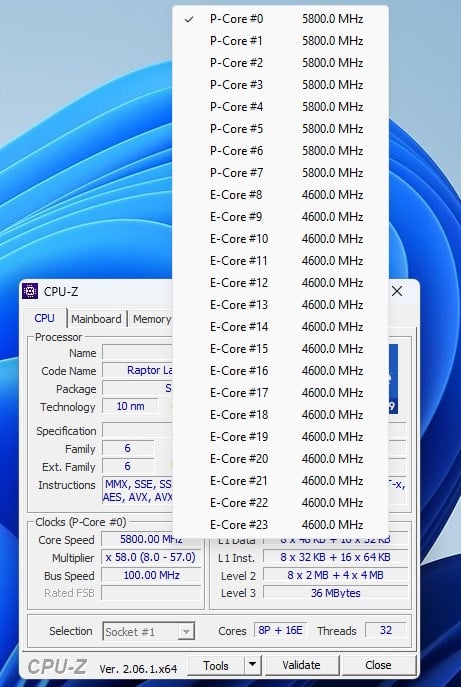Pick P-Core #4 menu entry
Image resolution: width=461 pixels, height=687 pixels.
coord(280,106)
